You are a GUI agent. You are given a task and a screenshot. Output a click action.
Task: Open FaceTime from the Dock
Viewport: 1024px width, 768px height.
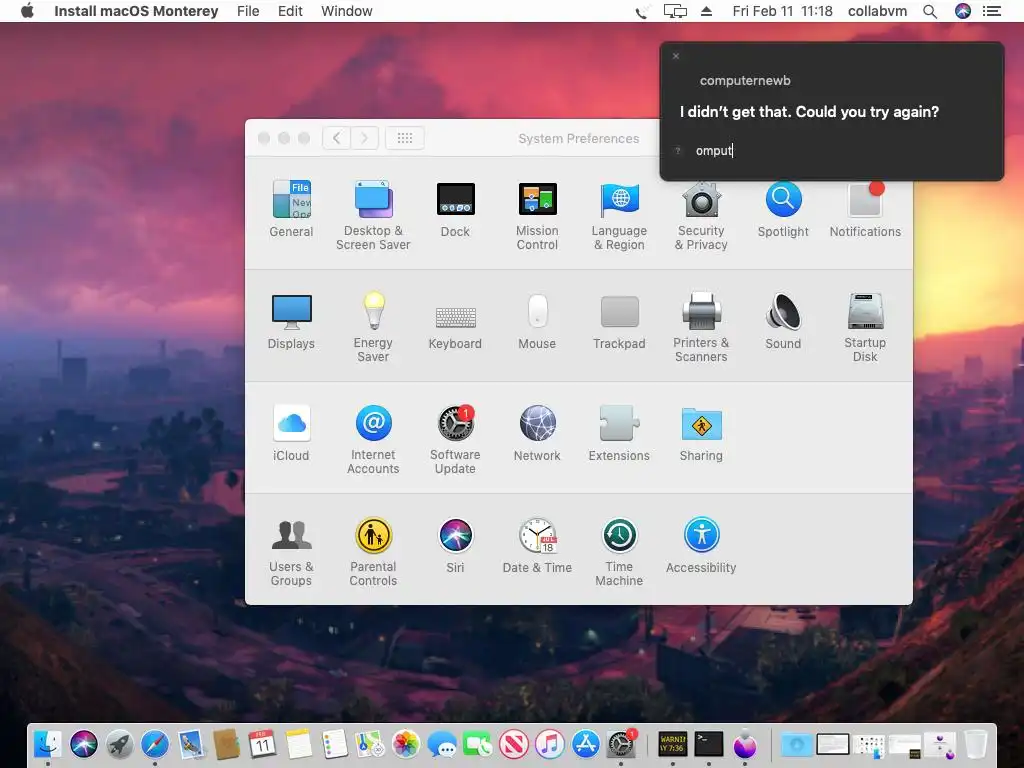click(x=478, y=744)
